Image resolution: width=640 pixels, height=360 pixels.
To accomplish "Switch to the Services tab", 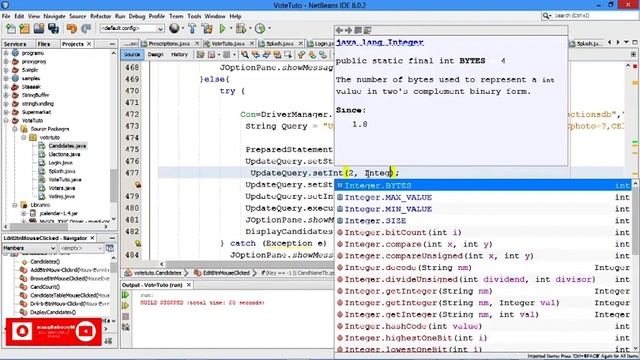I will (15, 44).
